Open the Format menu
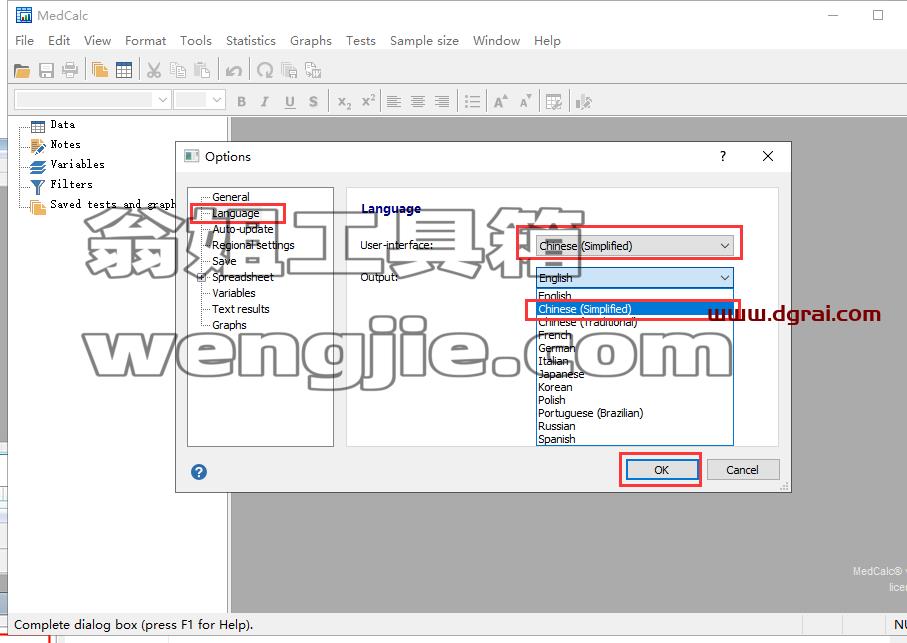Screen dimensions: 907x643 point(145,40)
